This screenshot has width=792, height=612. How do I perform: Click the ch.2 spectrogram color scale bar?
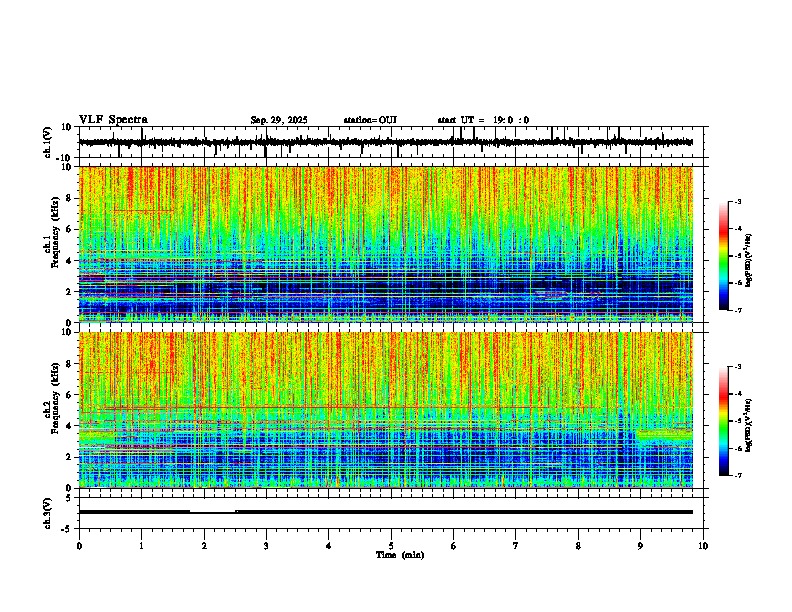point(724,421)
